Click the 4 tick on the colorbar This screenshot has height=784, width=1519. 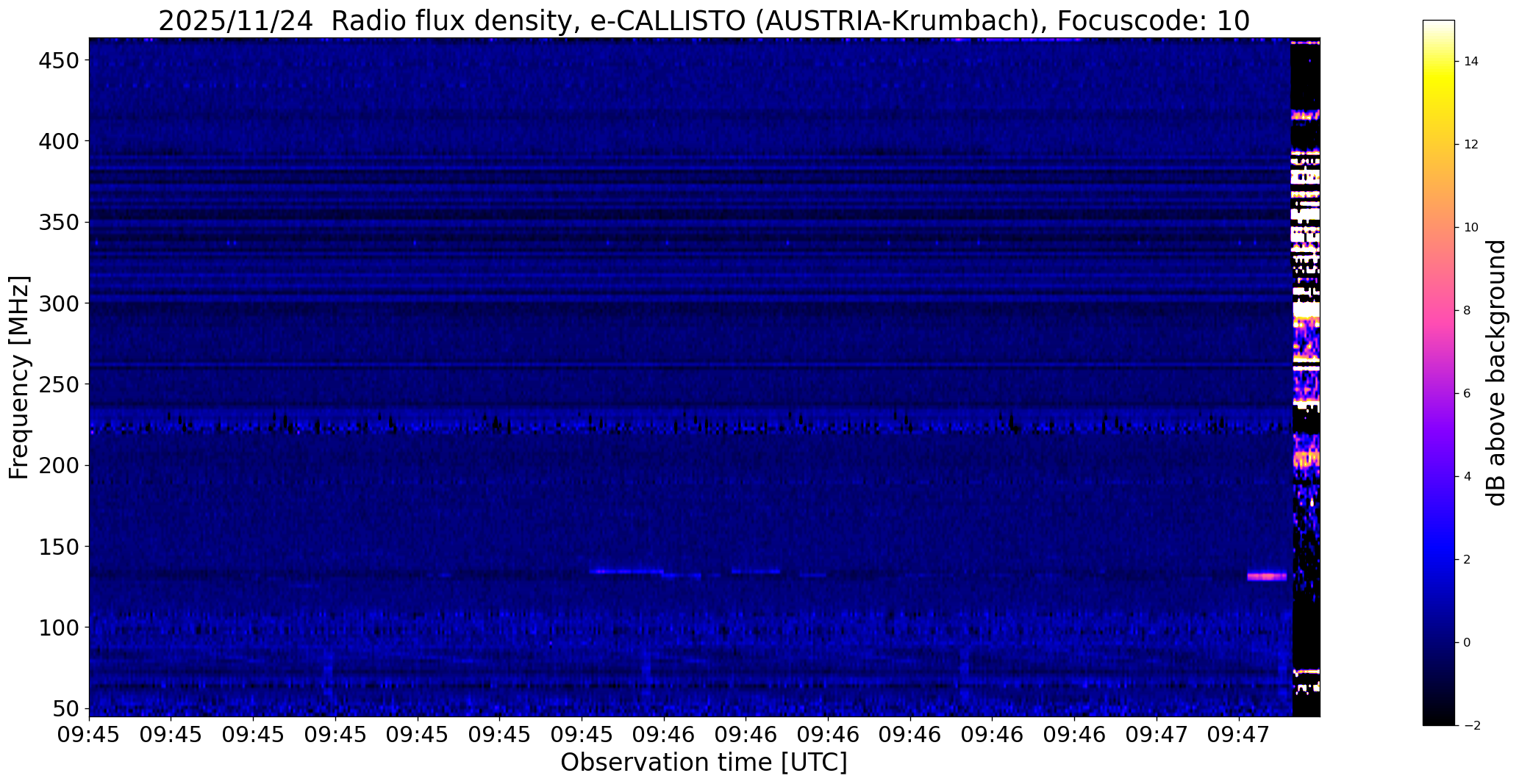(1468, 477)
